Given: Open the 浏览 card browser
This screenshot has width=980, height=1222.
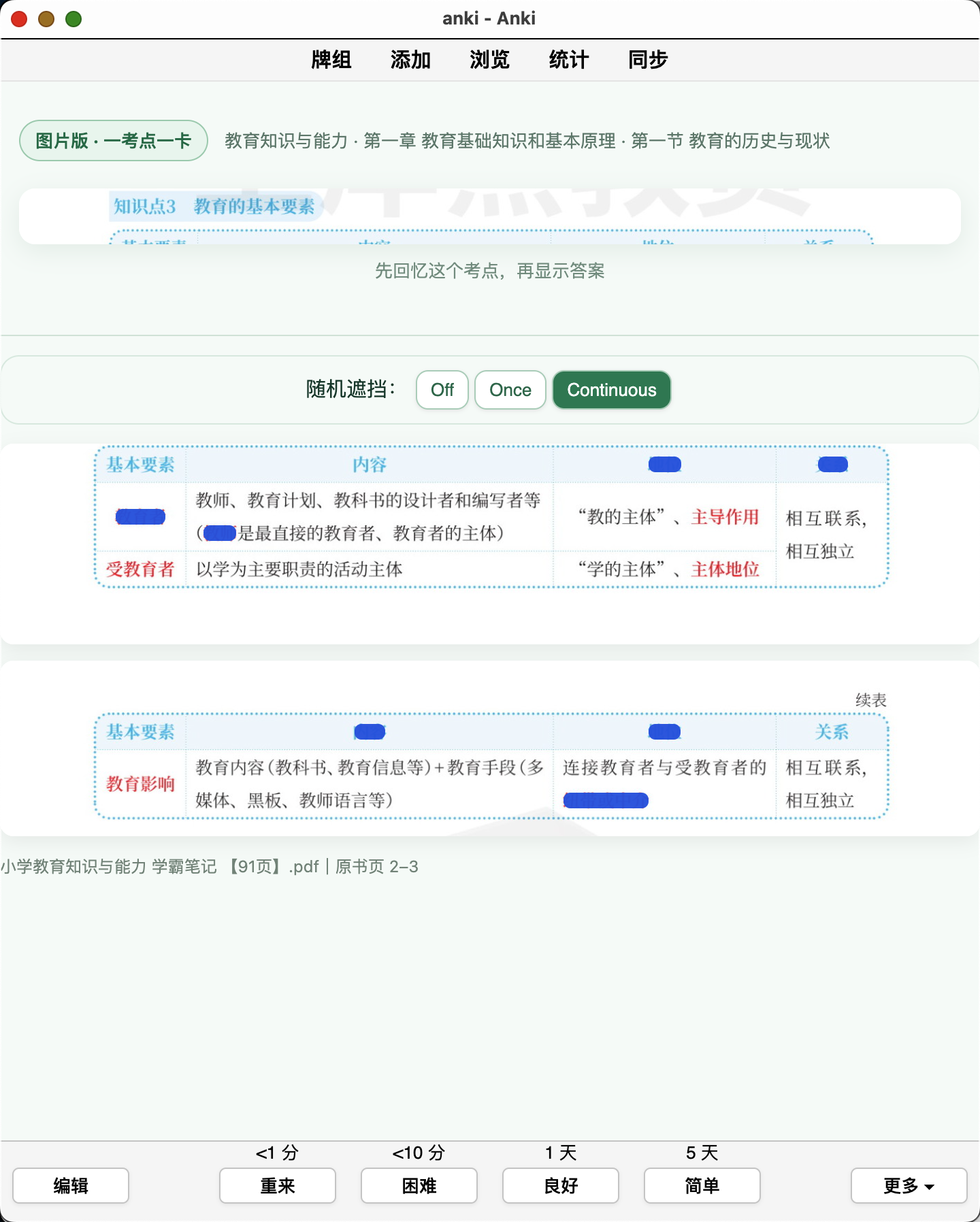Looking at the screenshot, I should (489, 60).
